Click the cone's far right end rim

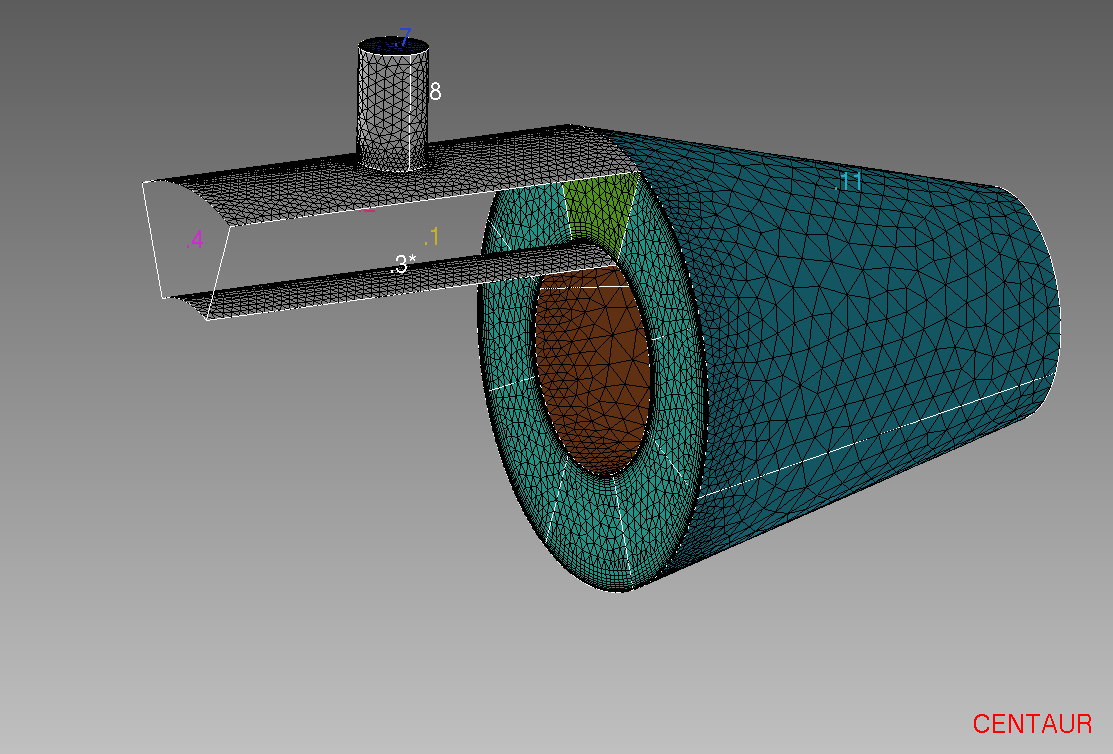pyautogui.click(x=1056, y=300)
